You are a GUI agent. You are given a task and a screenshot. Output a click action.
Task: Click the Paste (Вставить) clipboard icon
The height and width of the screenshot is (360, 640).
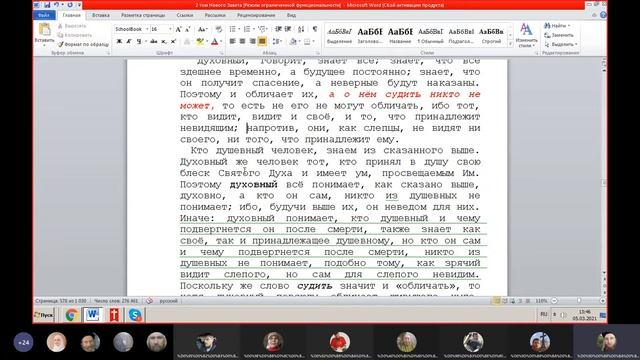[x=44, y=30]
